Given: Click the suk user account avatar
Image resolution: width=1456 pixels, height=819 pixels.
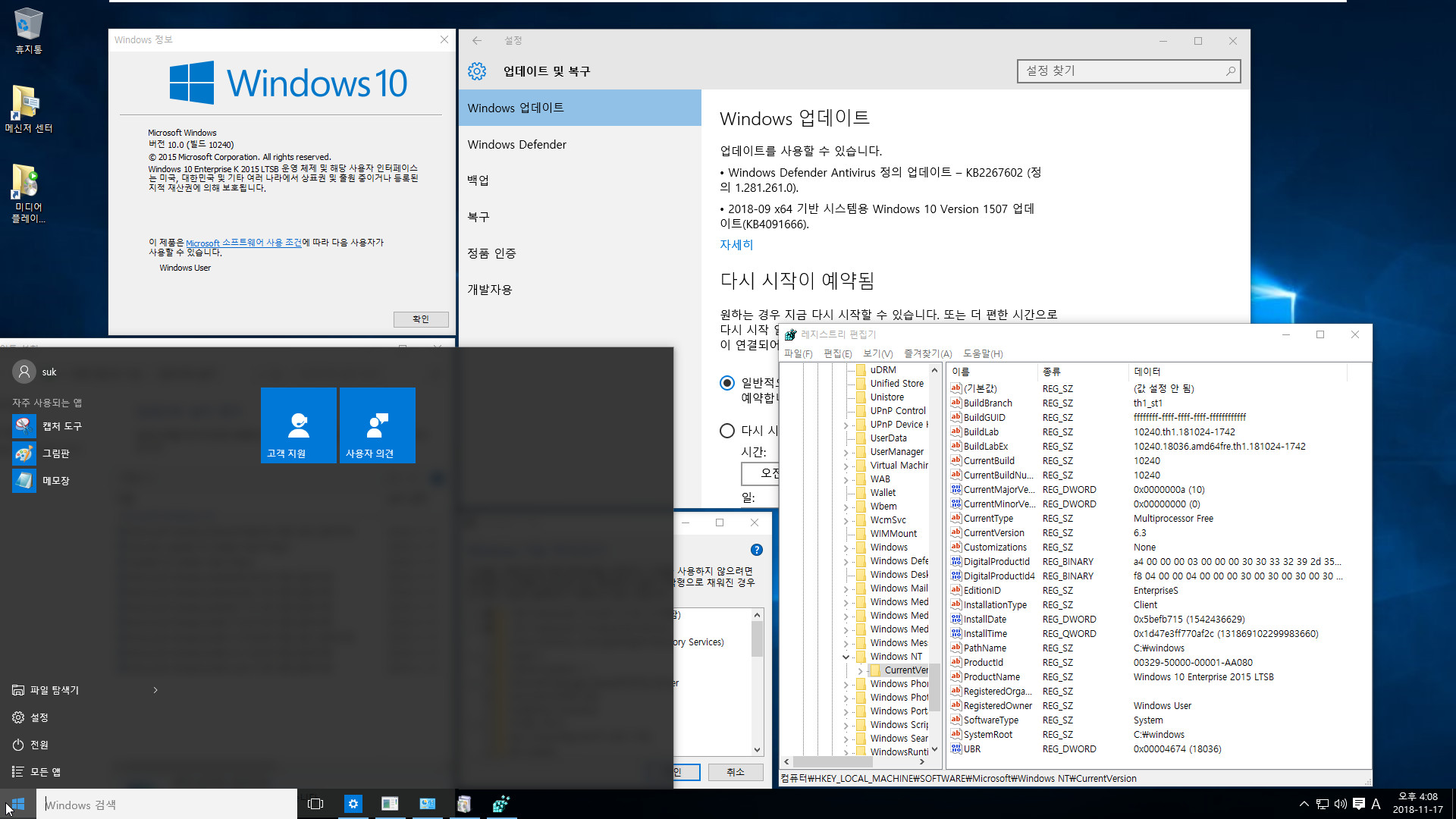Looking at the screenshot, I should (x=24, y=372).
